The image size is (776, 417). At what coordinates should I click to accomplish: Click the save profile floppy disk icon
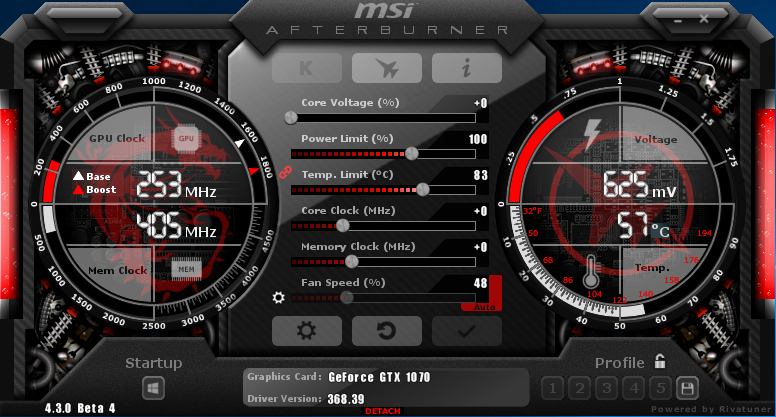[687, 387]
